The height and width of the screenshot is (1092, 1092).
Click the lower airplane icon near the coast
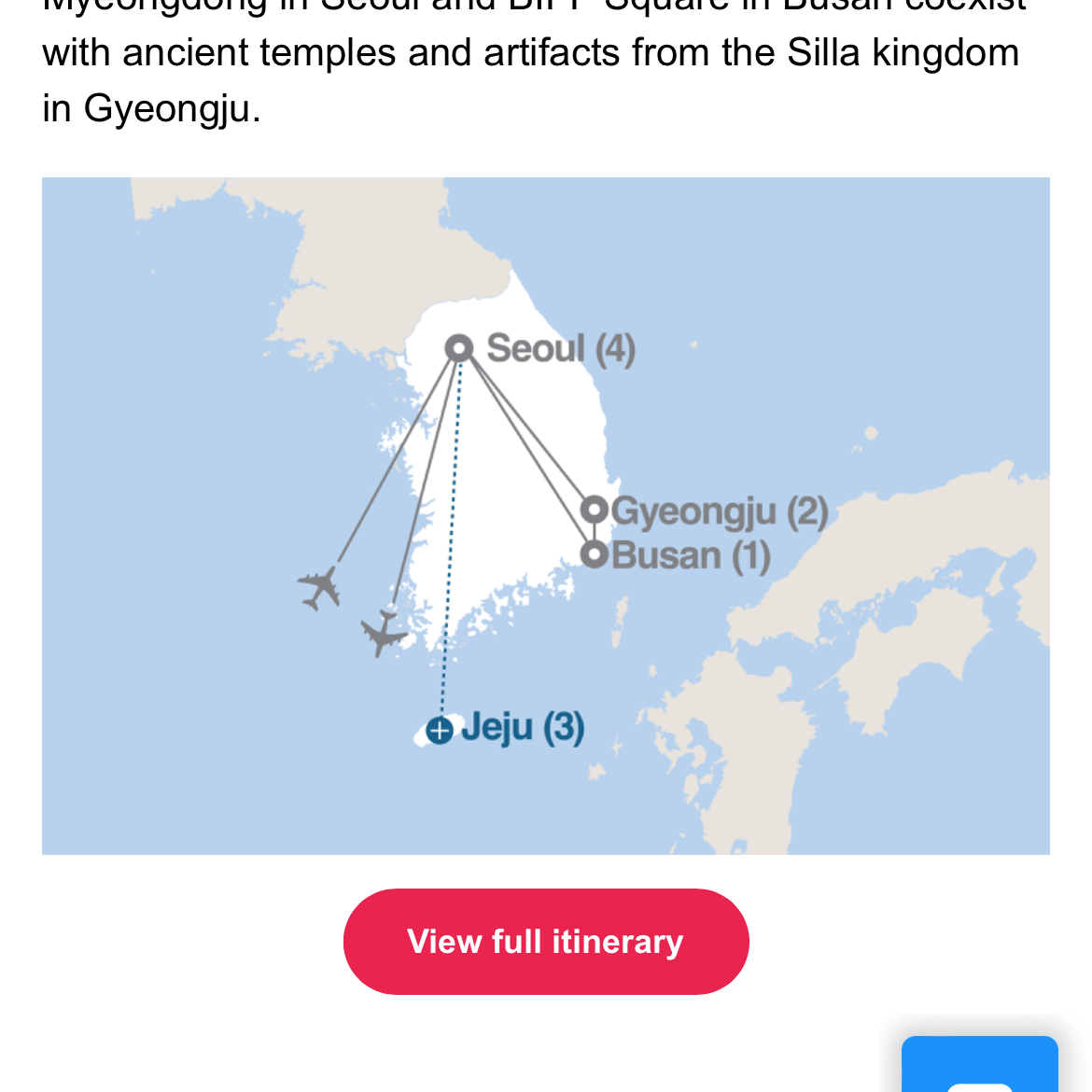tap(383, 633)
